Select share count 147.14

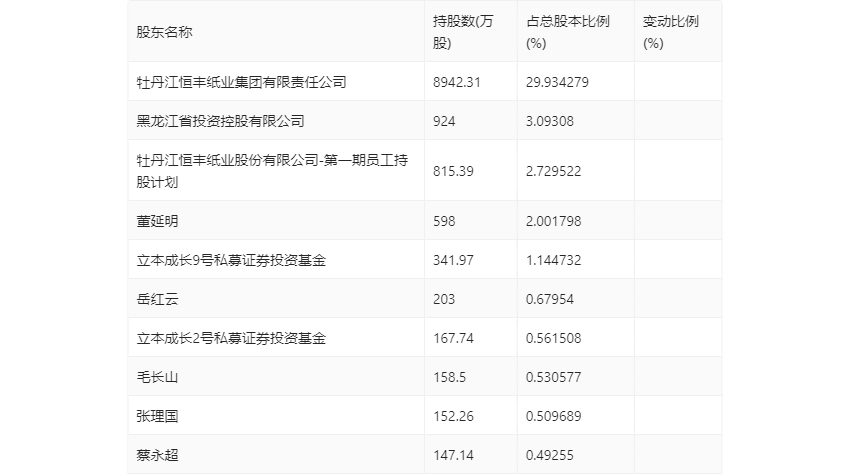coord(453,455)
